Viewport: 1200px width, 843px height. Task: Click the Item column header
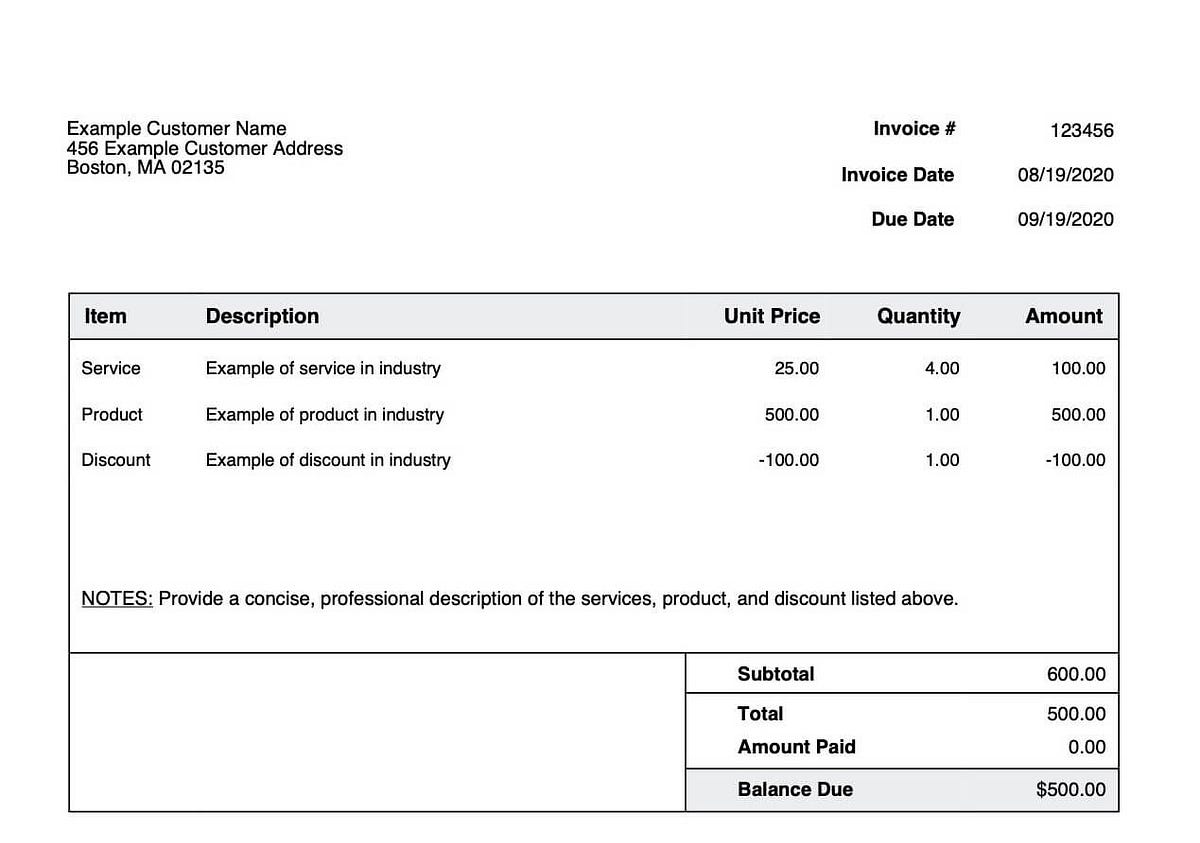(x=105, y=316)
